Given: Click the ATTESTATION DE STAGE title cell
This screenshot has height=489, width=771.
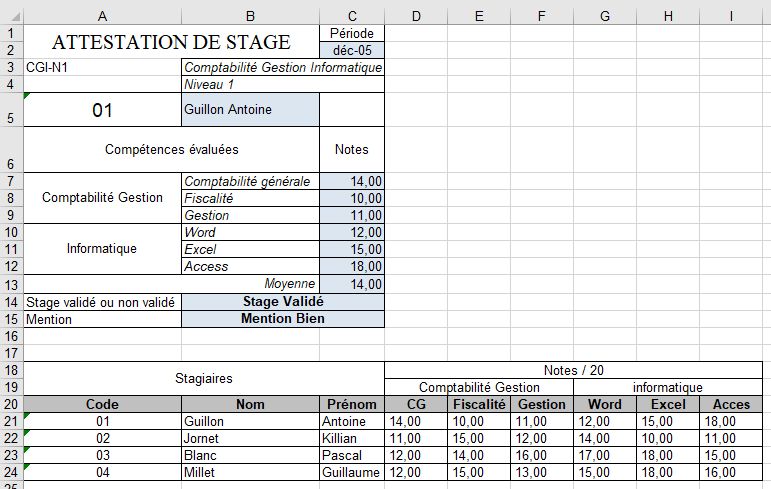Looking at the screenshot, I should point(171,42).
